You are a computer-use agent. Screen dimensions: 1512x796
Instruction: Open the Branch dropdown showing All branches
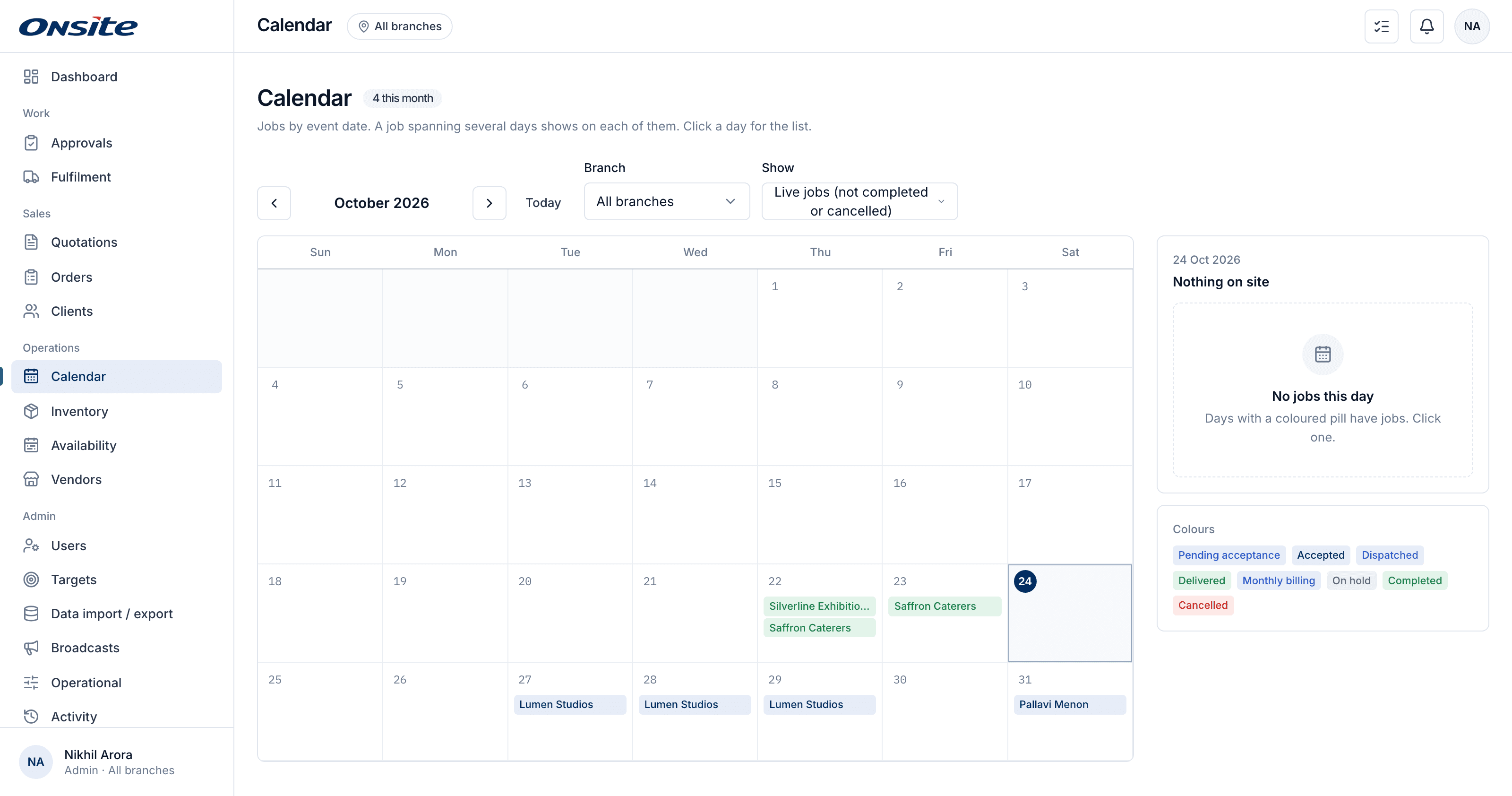pos(667,201)
